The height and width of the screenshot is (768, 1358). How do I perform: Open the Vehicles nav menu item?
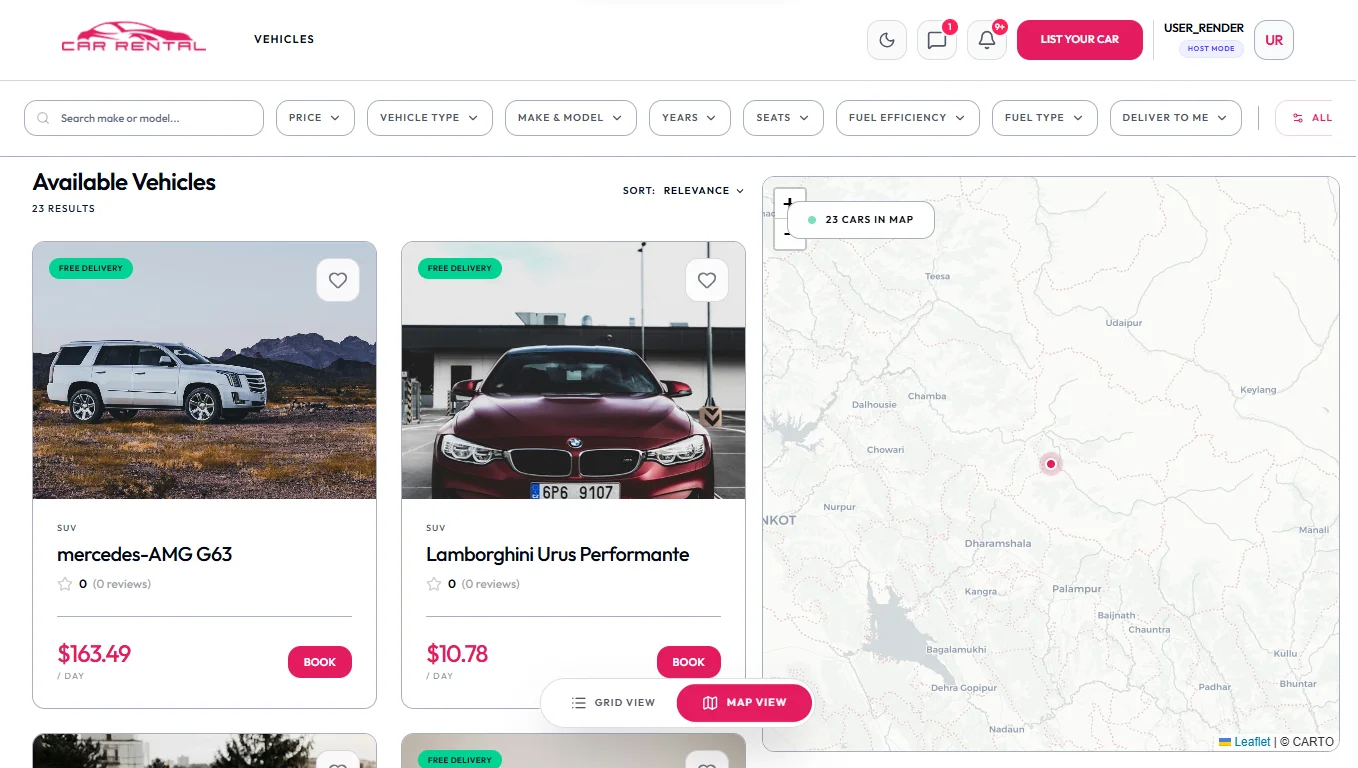tap(284, 39)
